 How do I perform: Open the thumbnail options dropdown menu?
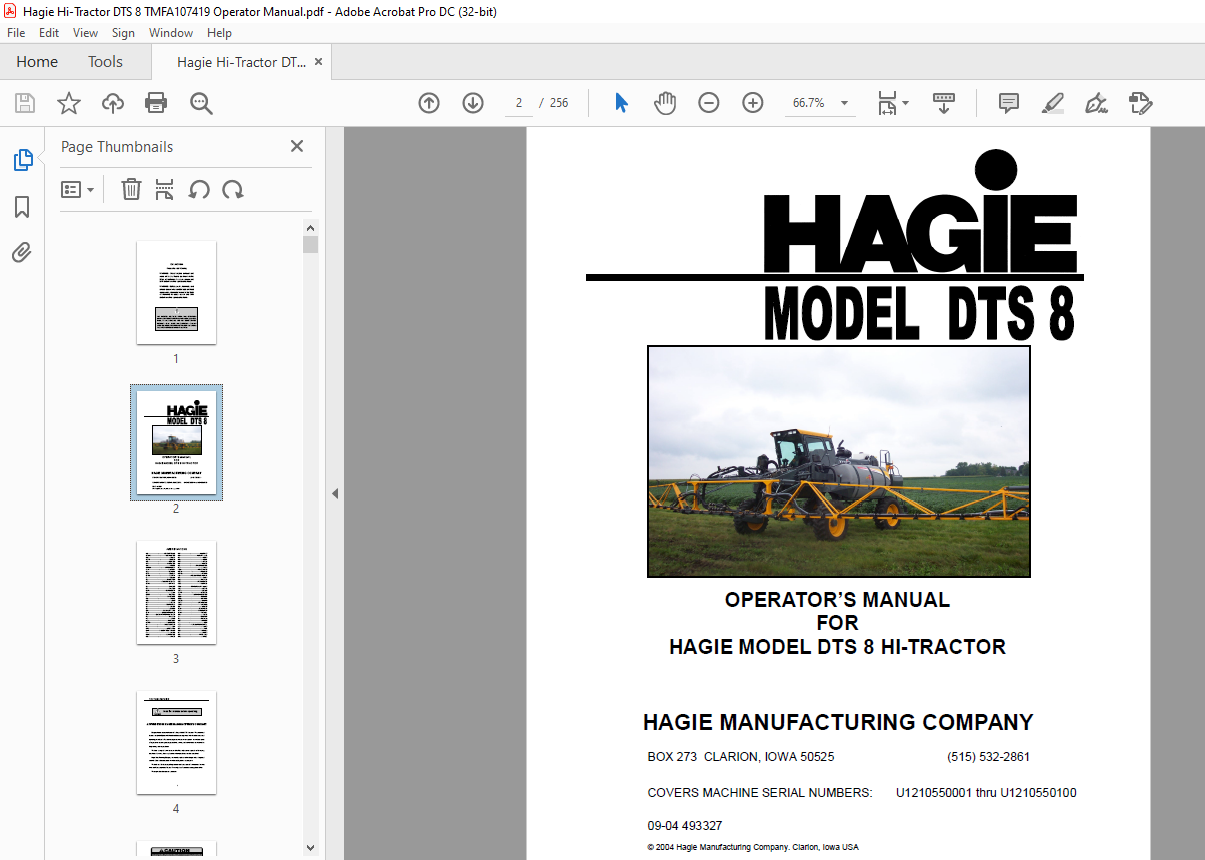pyautogui.click(x=78, y=190)
